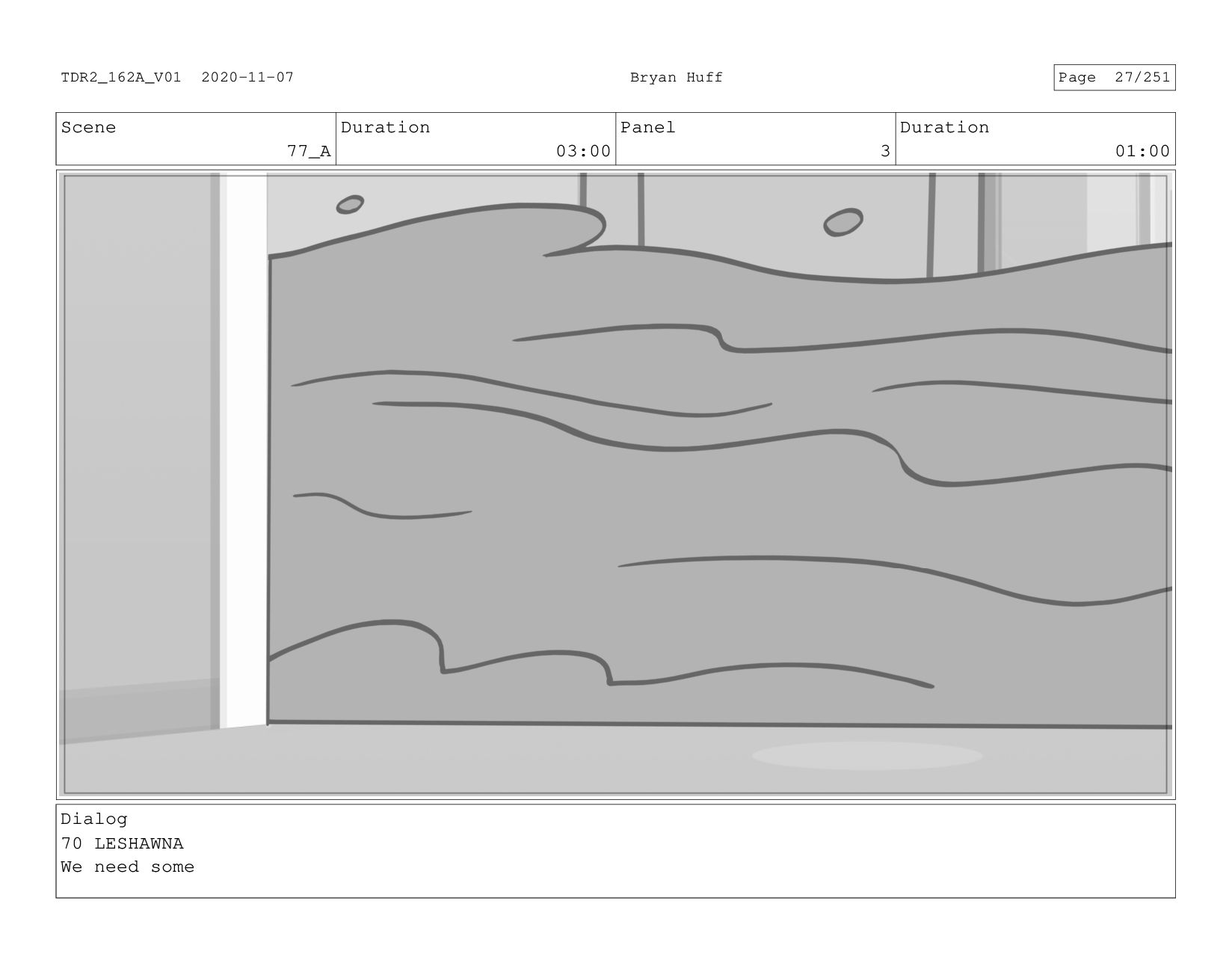Click the Page 27/251 box
Viewport: 1232px width, 954px height.
click(1114, 78)
